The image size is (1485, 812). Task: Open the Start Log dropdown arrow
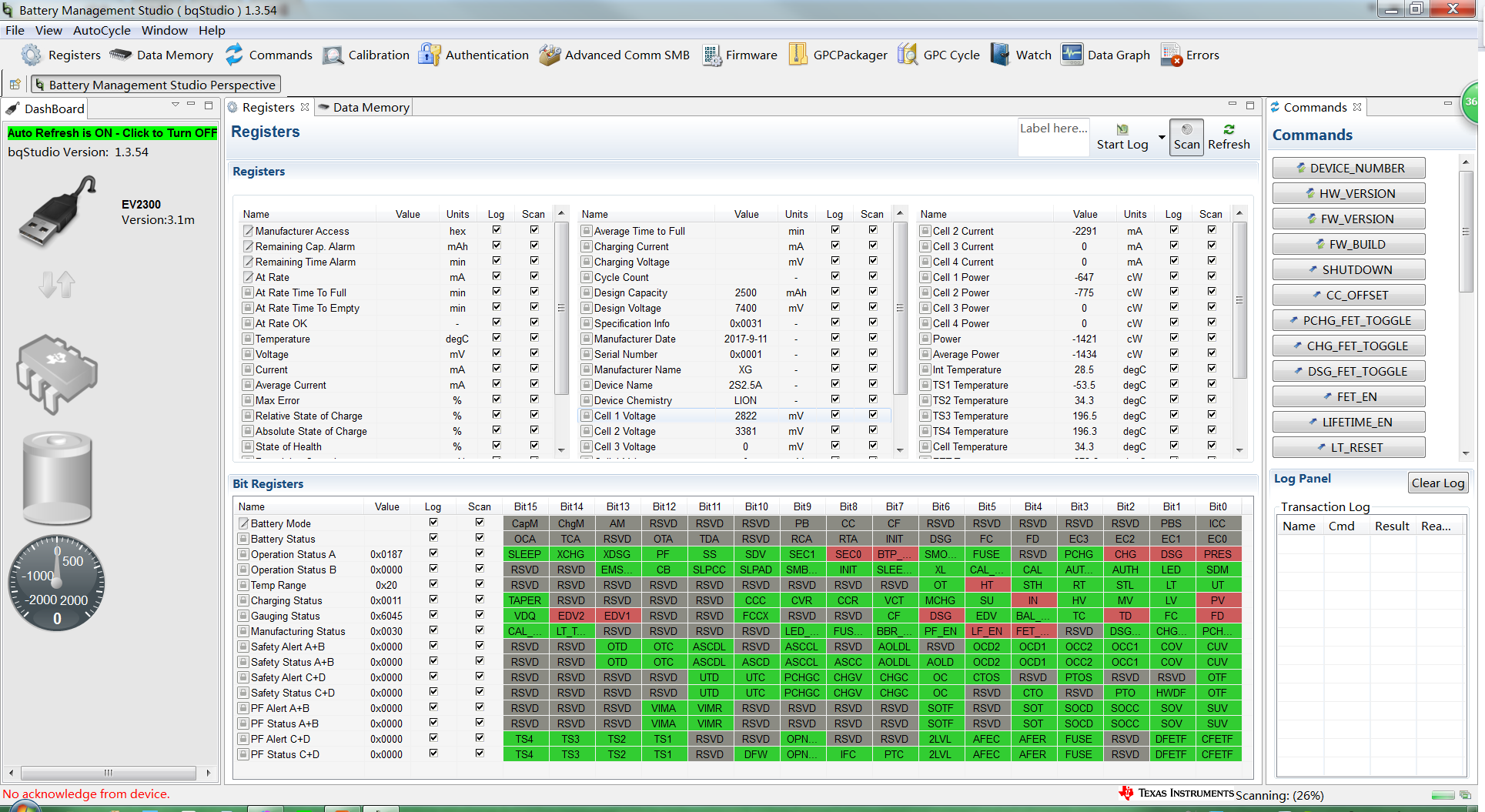tap(1161, 138)
